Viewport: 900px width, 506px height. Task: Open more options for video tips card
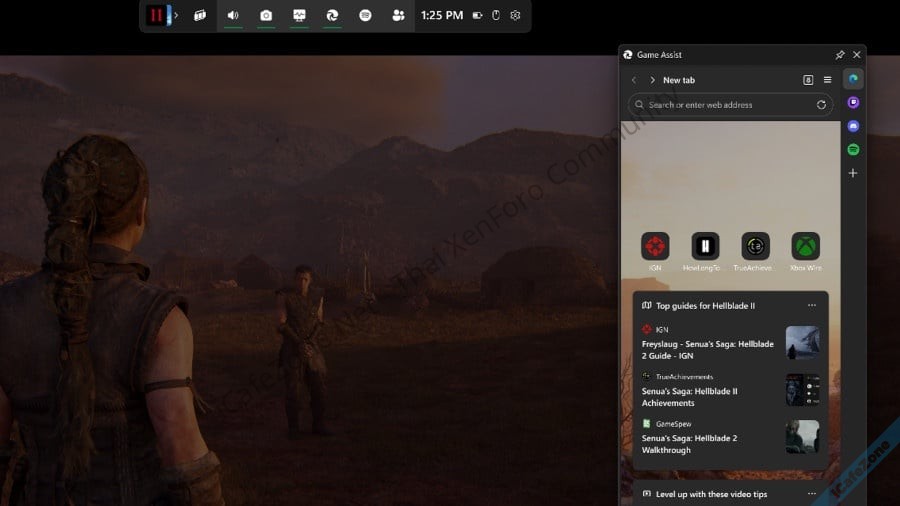tap(811, 493)
